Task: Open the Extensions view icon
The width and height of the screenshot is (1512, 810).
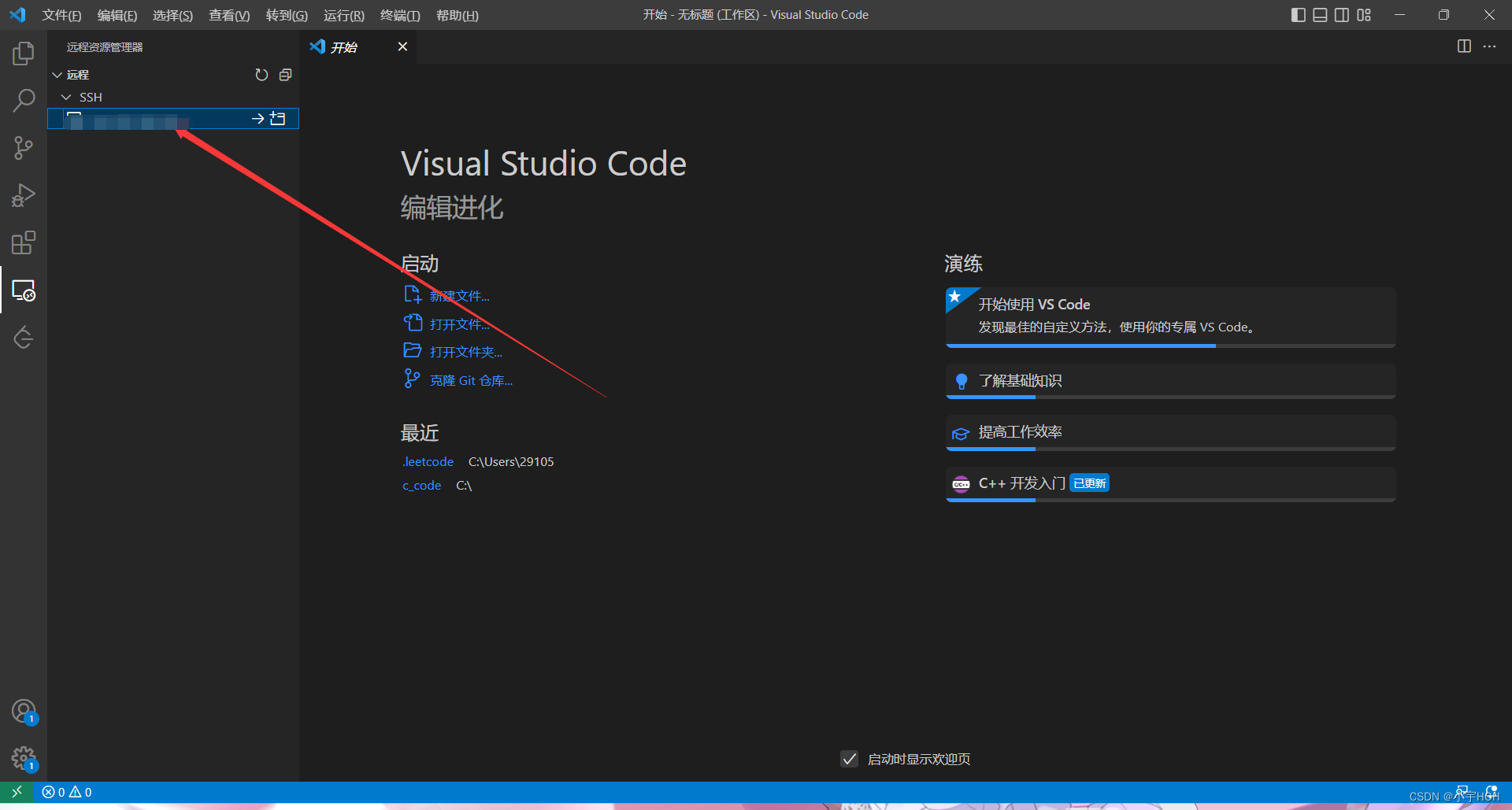Action: [24, 242]
